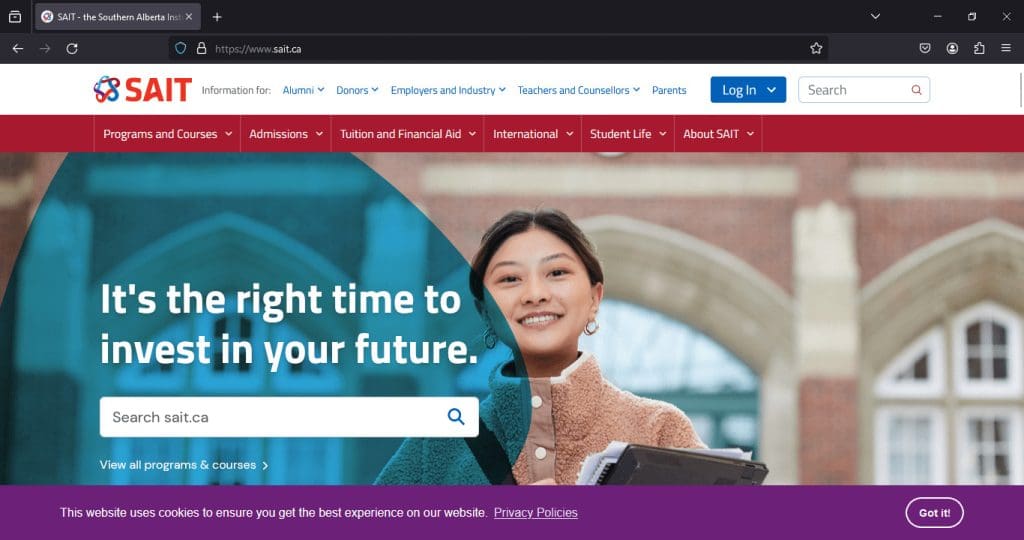Click the Save to Pocket icon
Screen dimensions: 1024x540
[x=925, y=48]
